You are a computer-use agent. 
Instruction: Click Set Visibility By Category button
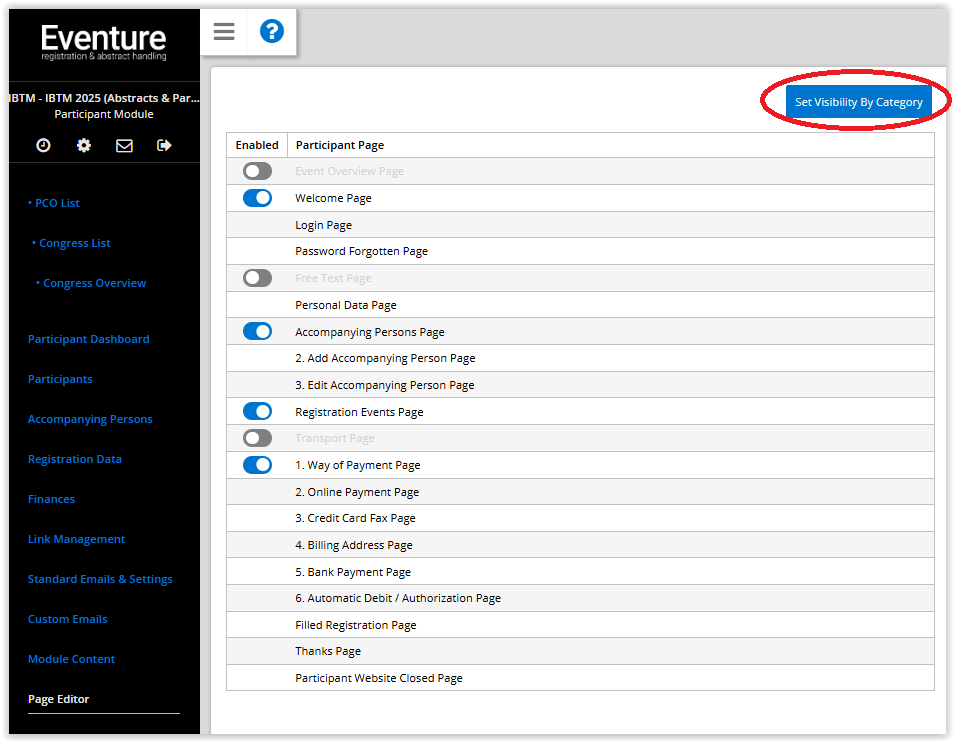(858, 102)
